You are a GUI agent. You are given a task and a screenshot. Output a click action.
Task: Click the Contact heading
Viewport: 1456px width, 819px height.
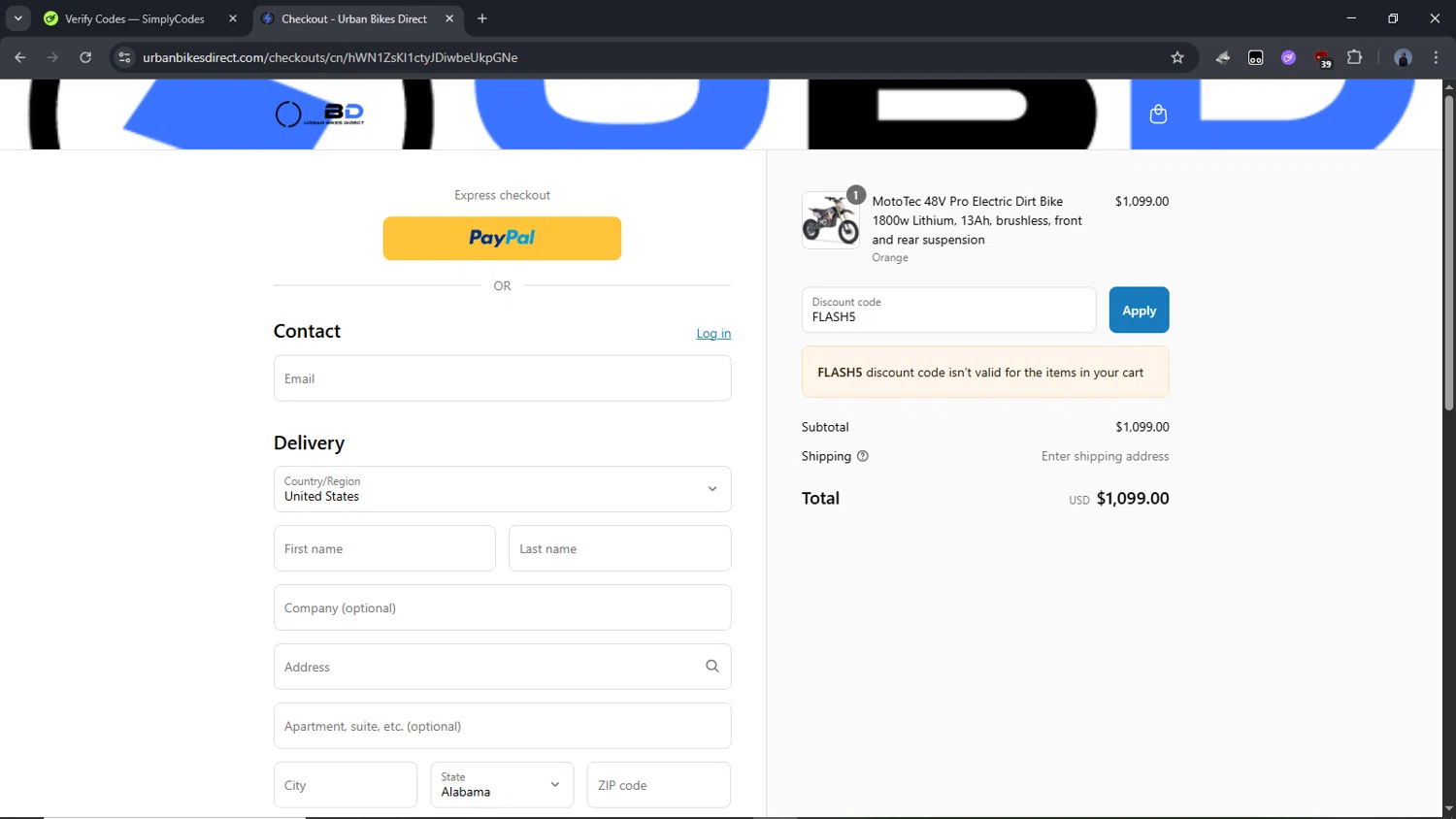(x=307, y=331)
